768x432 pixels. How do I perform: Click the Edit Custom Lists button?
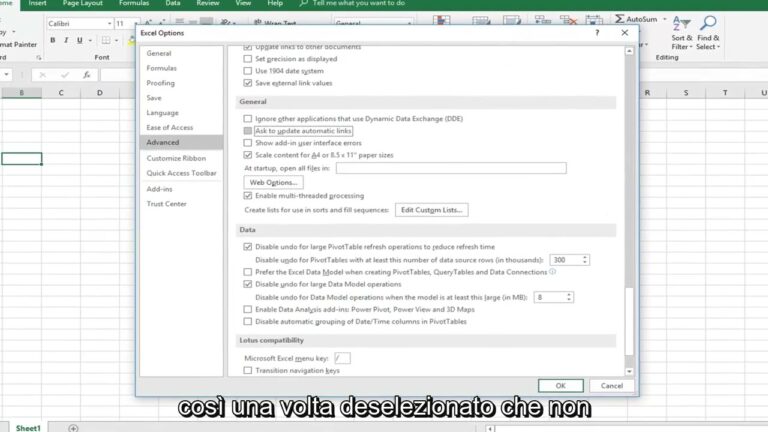coord(432,210)
